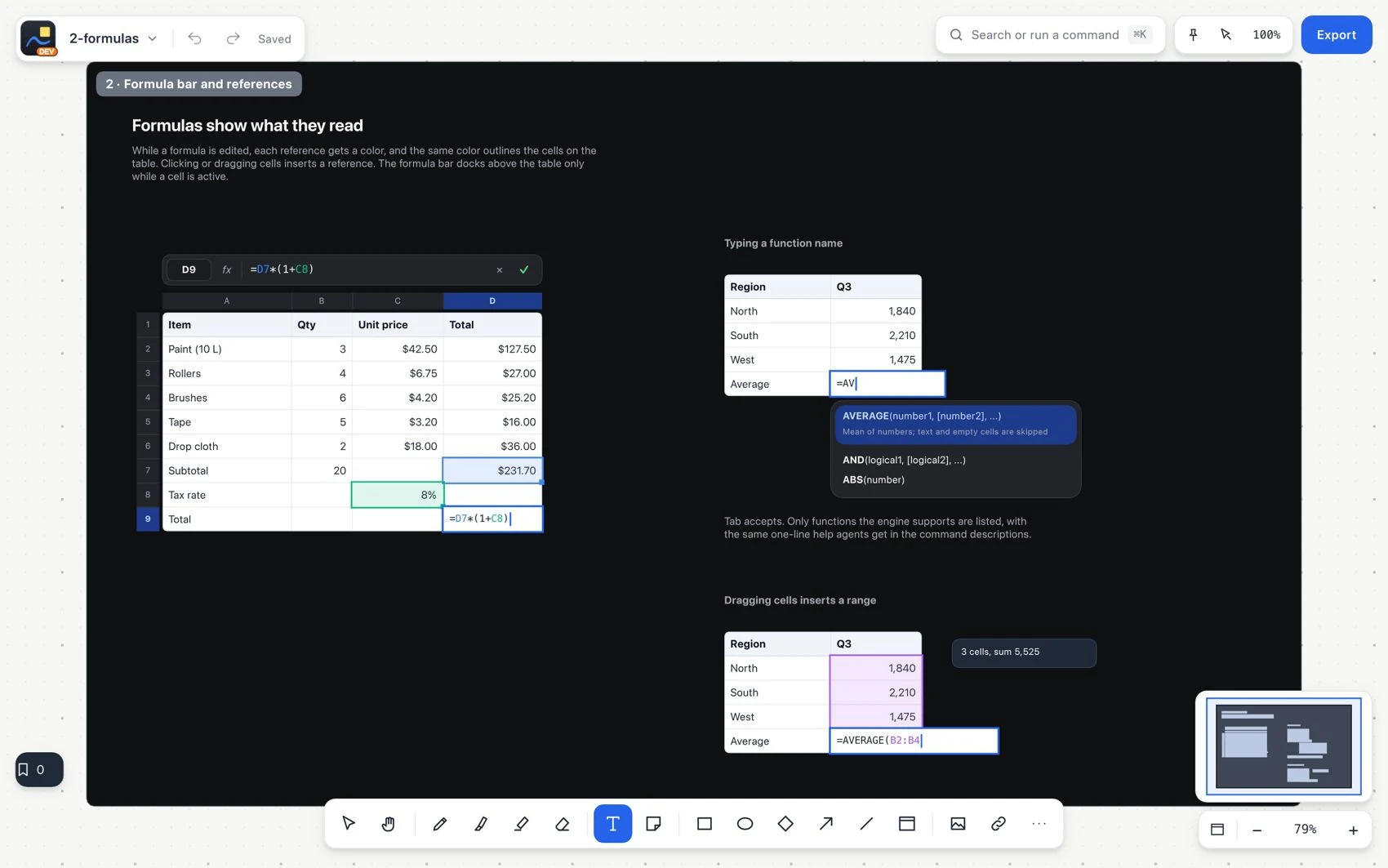Select row 9 header in the table

tap(148, 519)
